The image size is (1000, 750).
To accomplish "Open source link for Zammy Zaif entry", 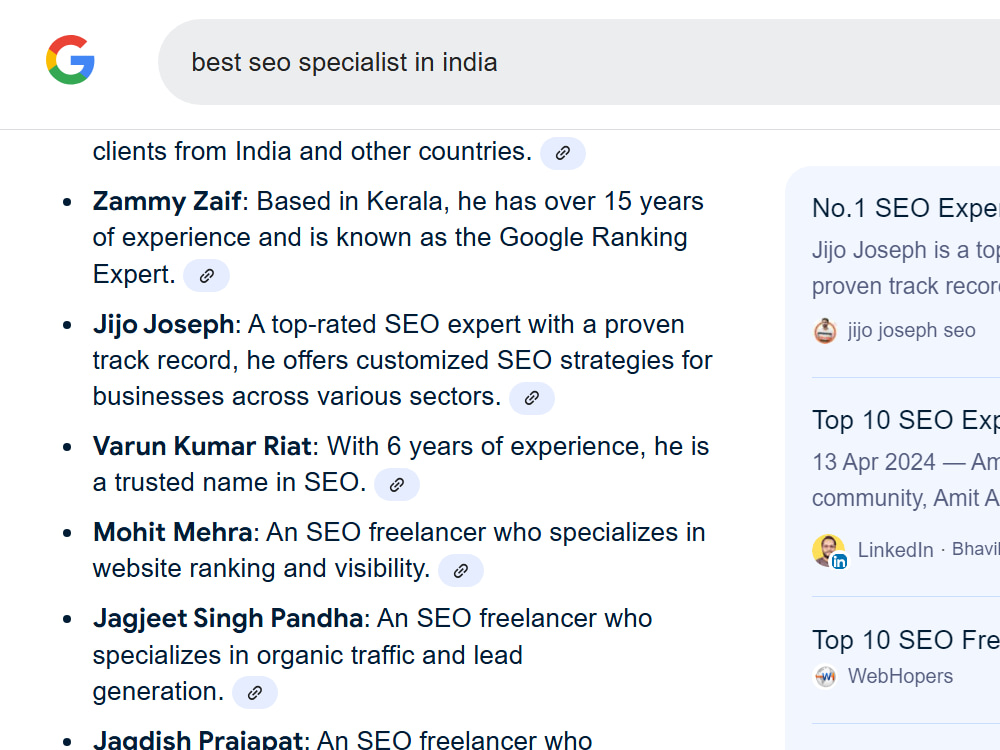I will tap(206, 276).
